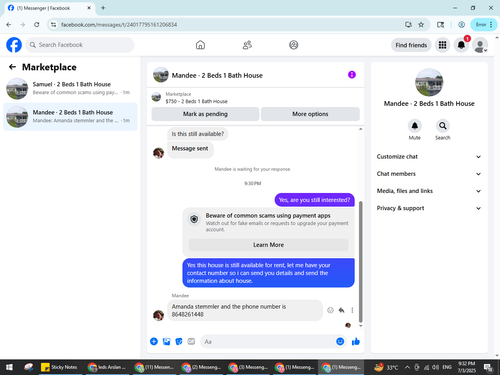Viewport: 500px width, 375px height.
Task: Open the Groups icon in top navigation
Action: tap(294, 45)
